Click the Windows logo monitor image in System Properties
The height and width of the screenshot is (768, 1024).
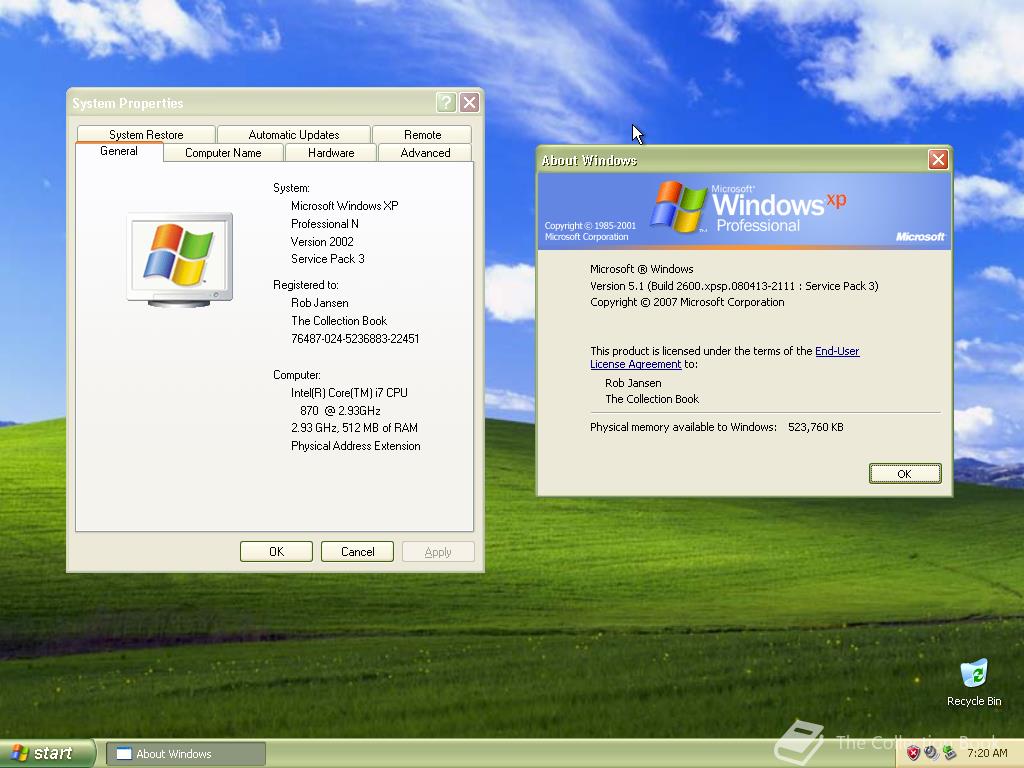pyautogui.click(x=180, y=260)
